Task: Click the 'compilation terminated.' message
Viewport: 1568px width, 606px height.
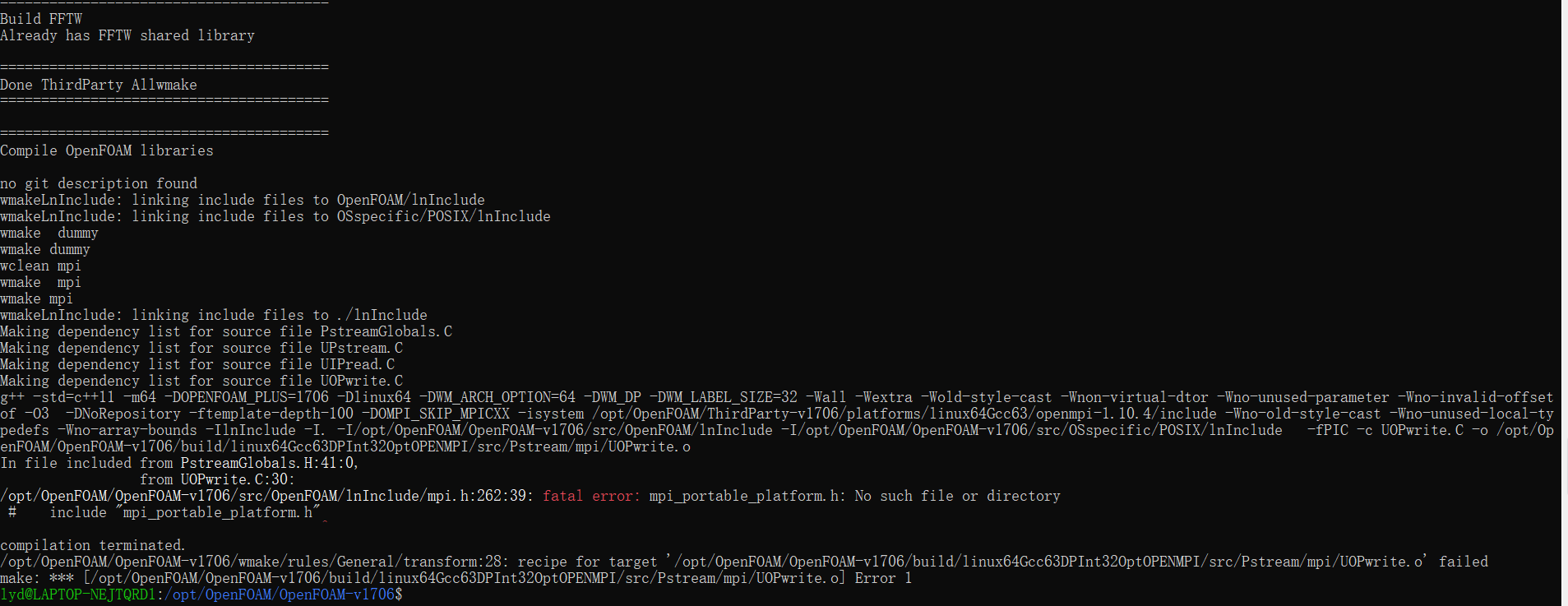Action: point(93,545)
